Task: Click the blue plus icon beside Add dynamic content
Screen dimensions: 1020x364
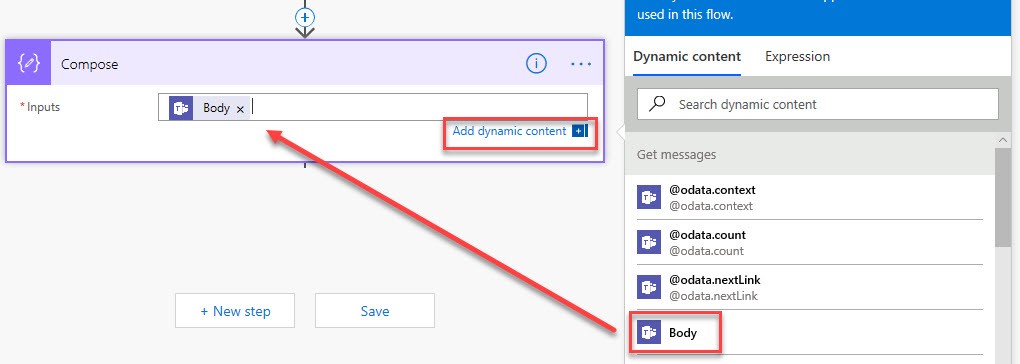Action: [579, 131]
